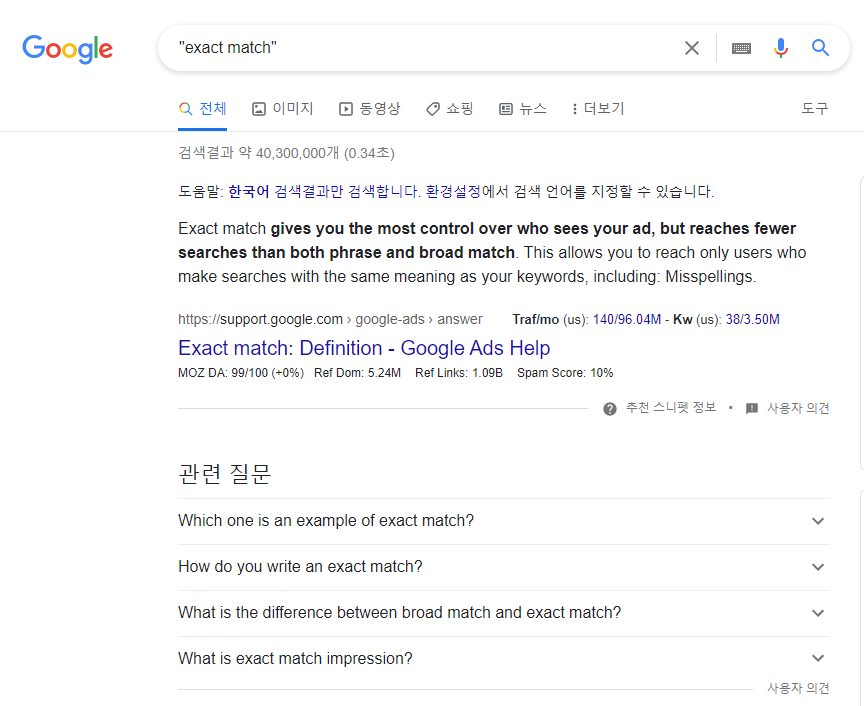This screenshot has width=864, height=706.
Task: Open the 환경설정 link
Action: pyautogui.click(x=453, y=192)
